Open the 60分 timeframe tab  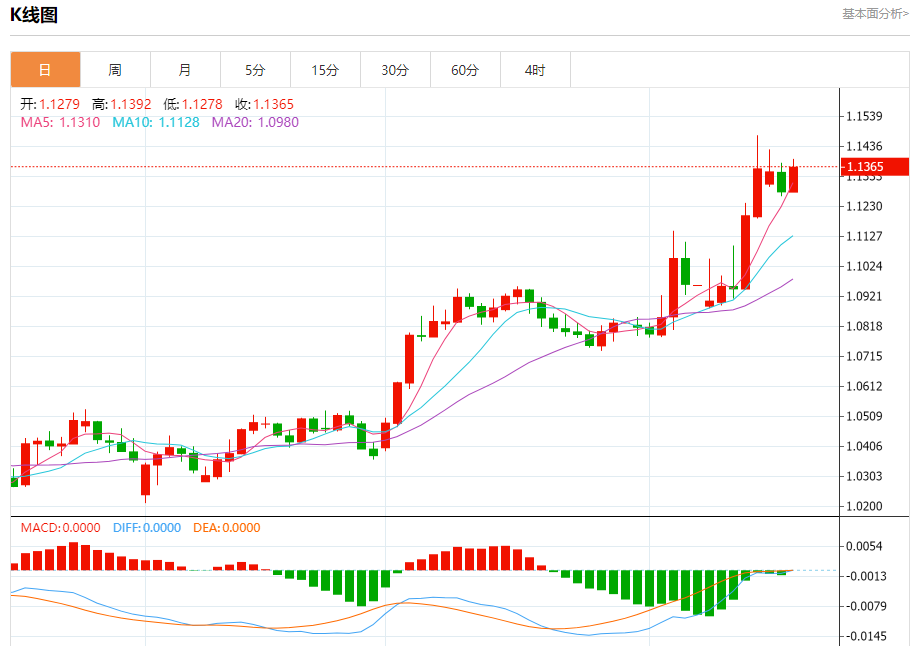(x=466, y=69)
